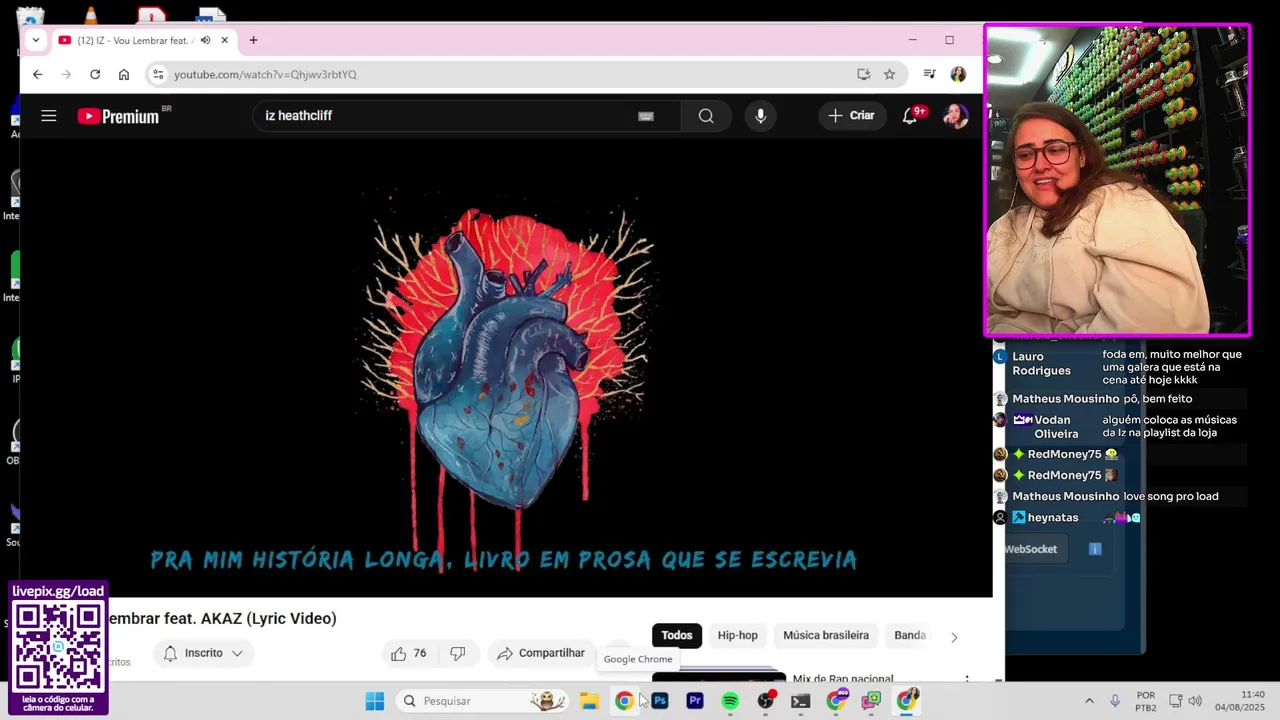Select the partially visible Banda chip

pyautogui.click(x=909, y=635)
